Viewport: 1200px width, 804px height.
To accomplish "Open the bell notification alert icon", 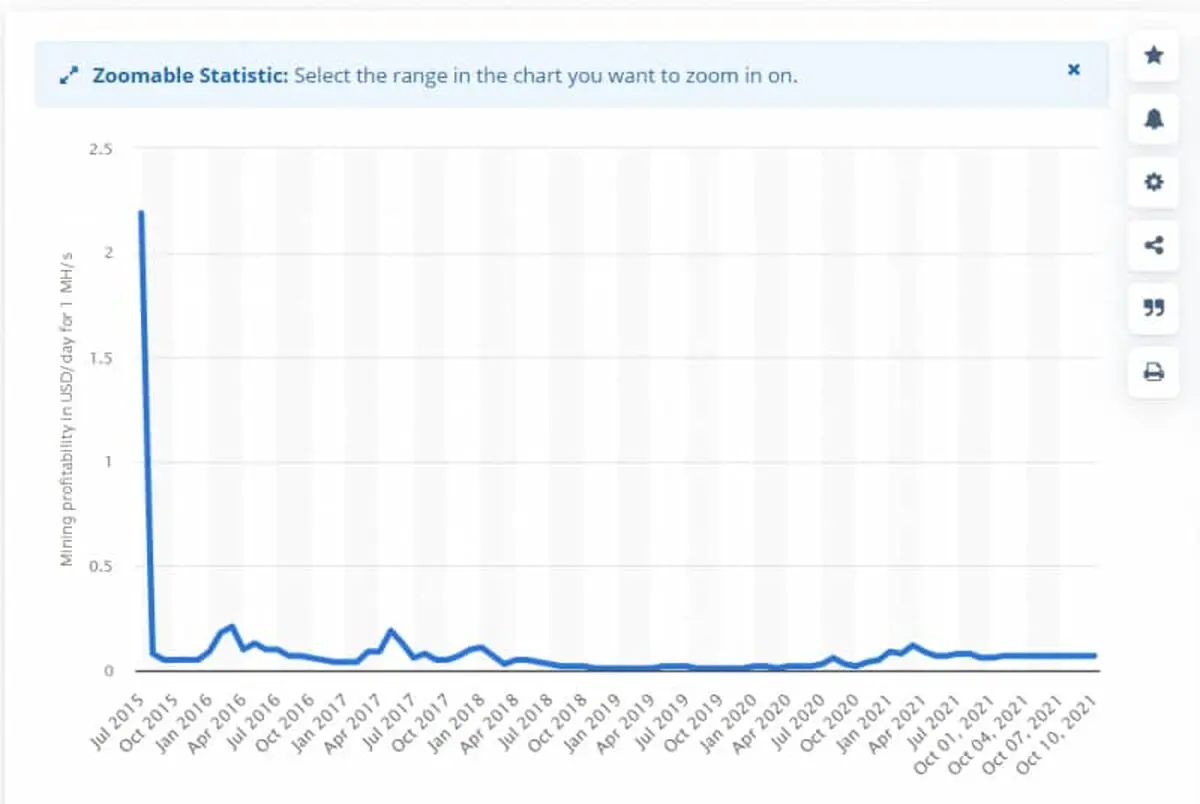I will point(1153,119).
